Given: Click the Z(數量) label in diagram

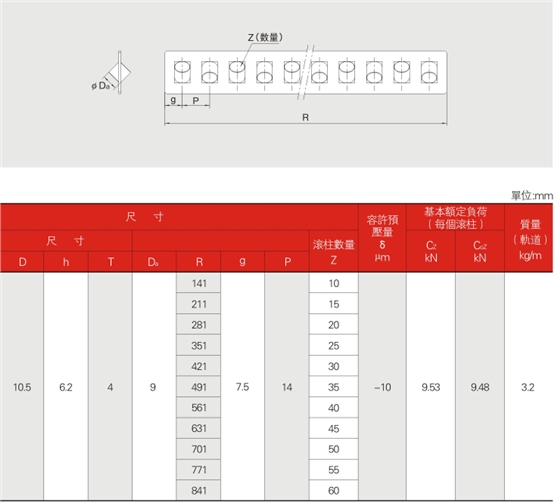Looking at the screenshot, I should 265,37.
